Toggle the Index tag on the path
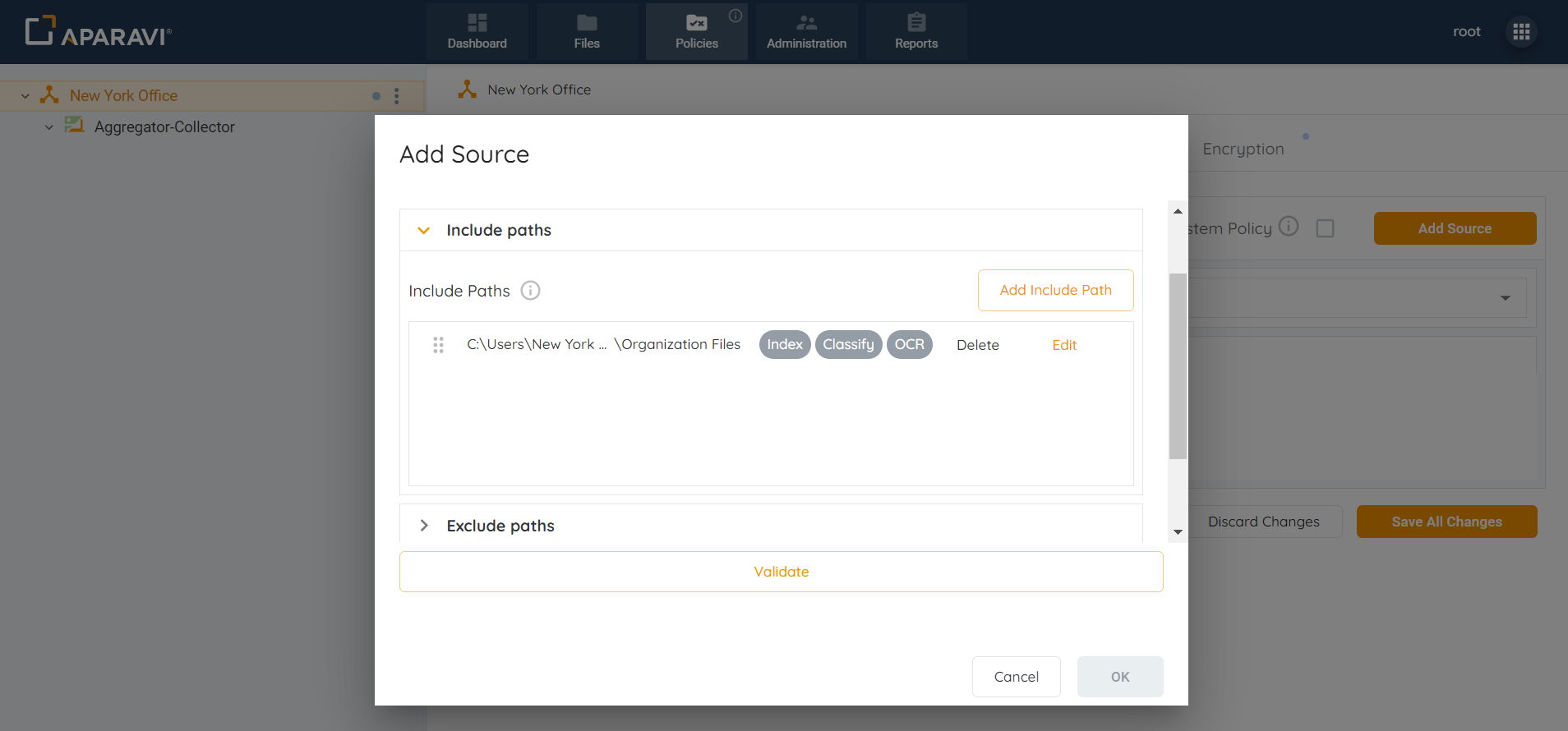Screen dimensions: 1568x731 click(784, 345)
